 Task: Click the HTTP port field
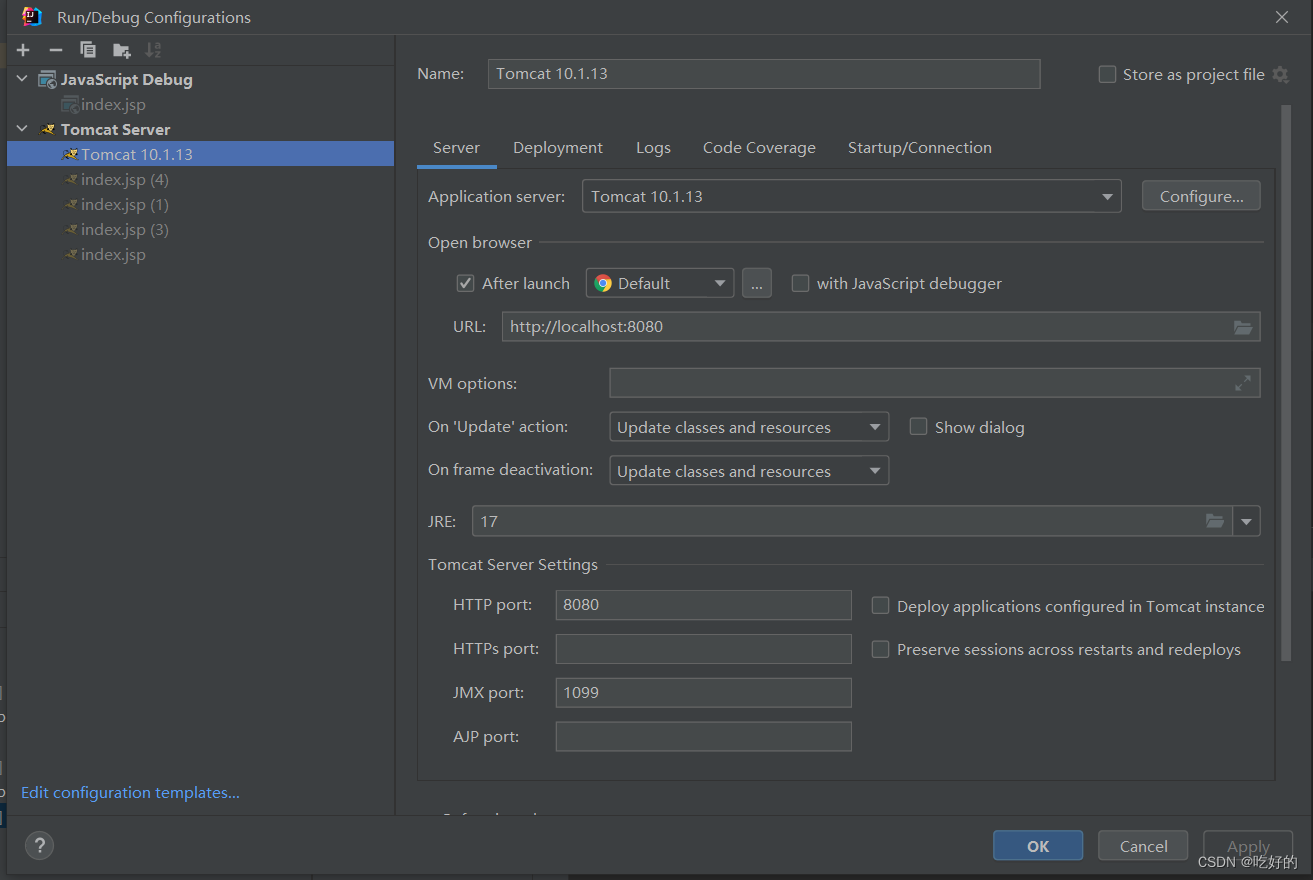point(703,605)
